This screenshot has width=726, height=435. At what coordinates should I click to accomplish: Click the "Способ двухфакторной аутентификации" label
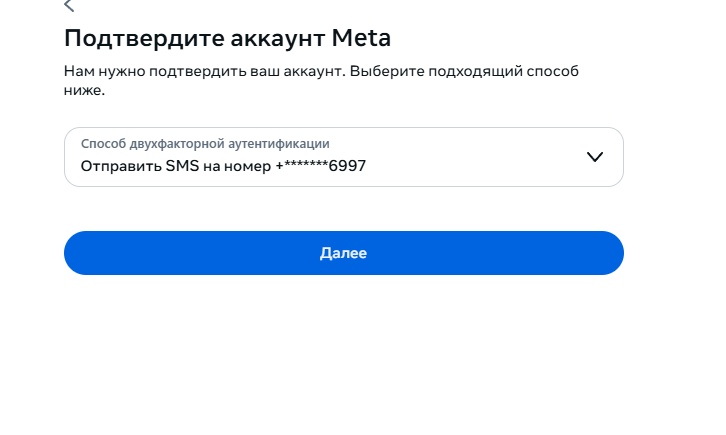pos(205,144)
